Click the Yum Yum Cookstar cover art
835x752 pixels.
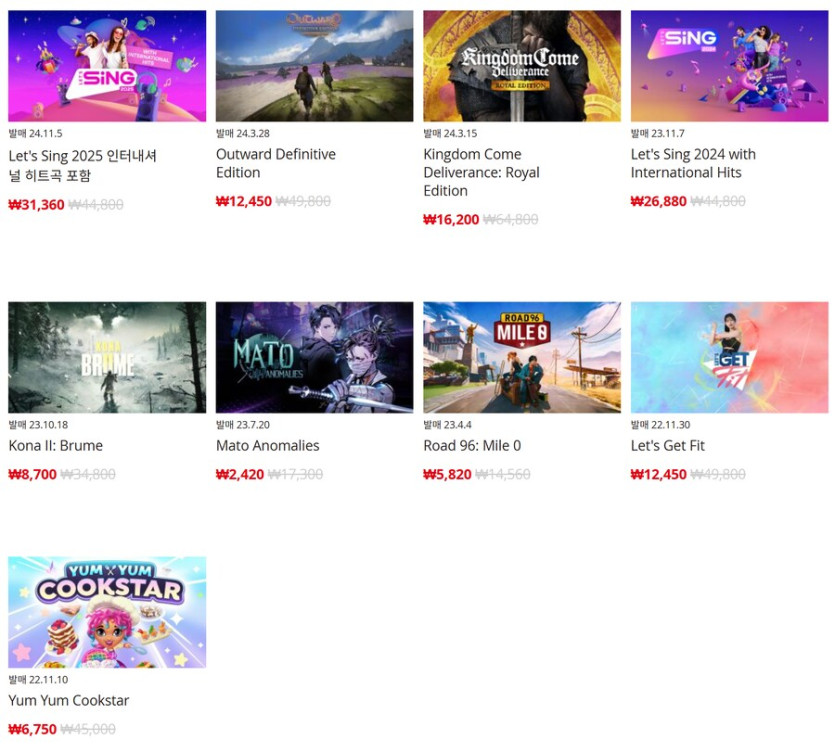tap(107, 612)
